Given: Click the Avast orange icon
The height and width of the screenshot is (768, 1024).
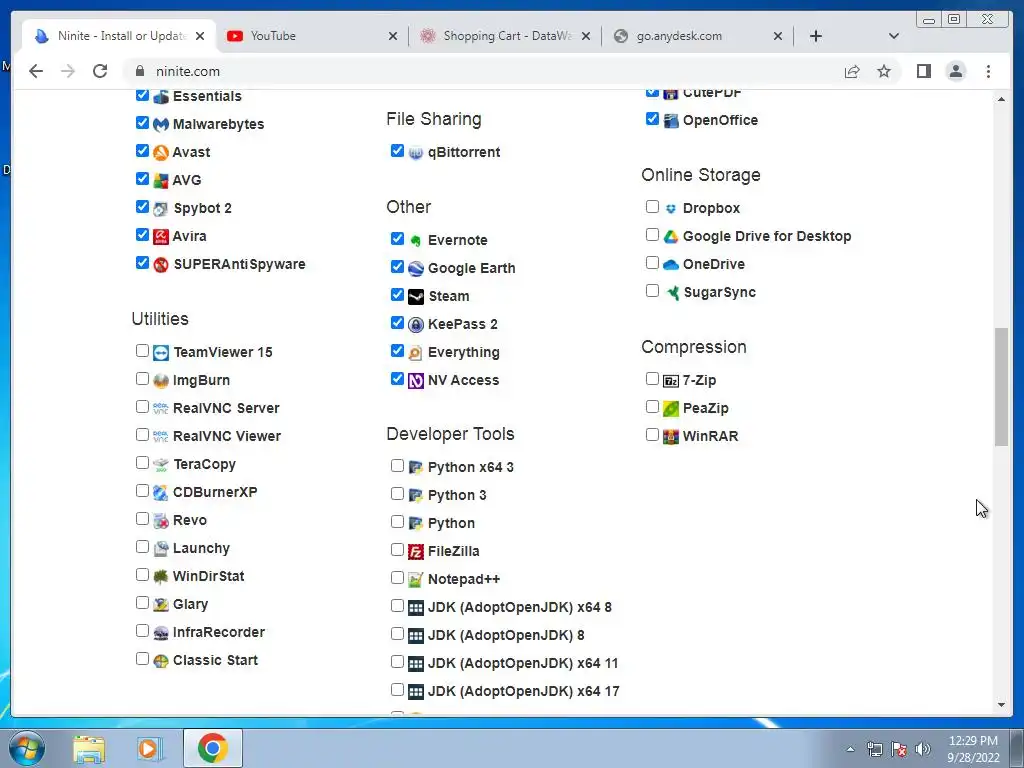Looking at the screenshot, I should point(161,152).
